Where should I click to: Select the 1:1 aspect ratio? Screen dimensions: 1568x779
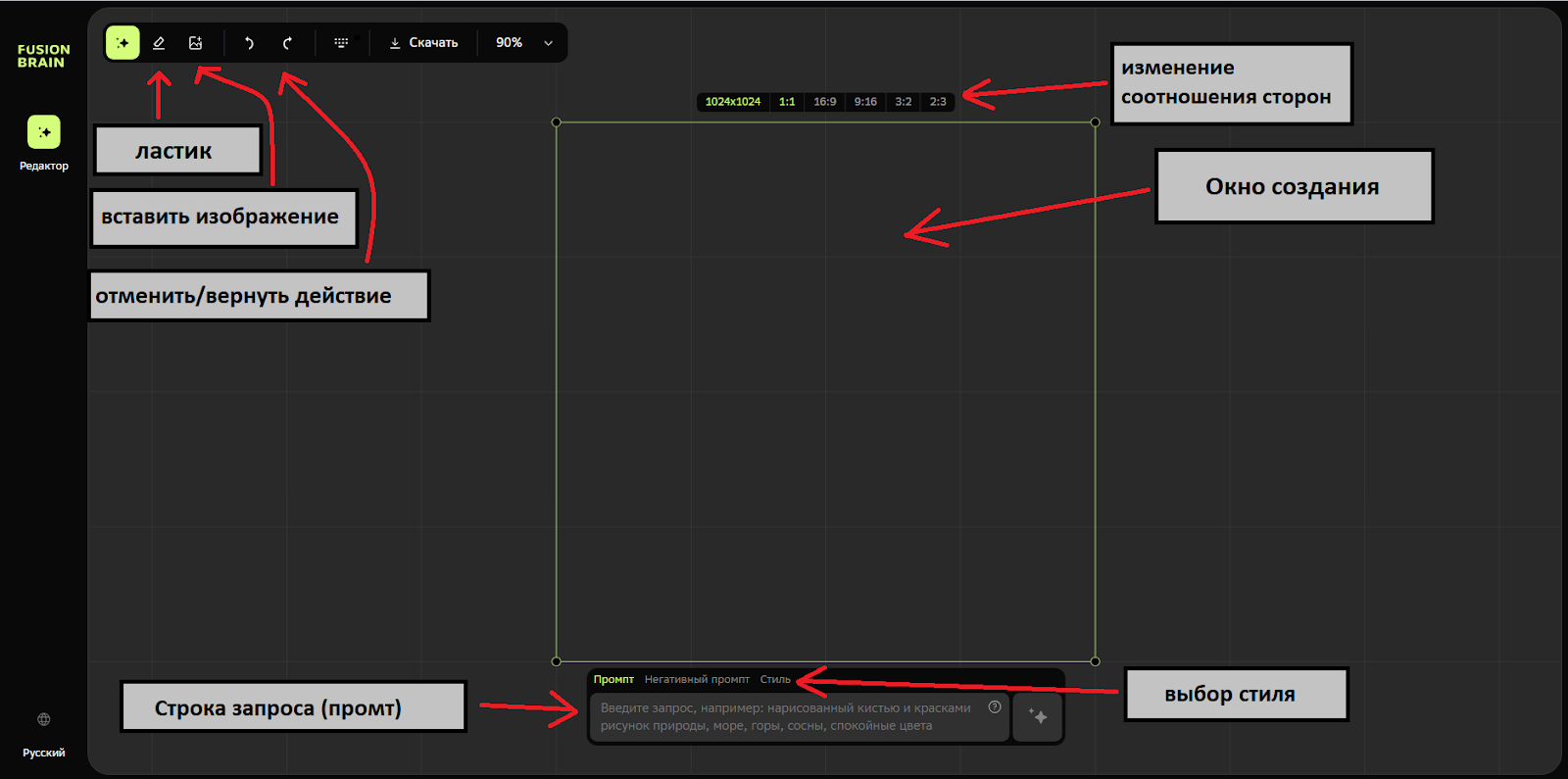pos(787,102)
